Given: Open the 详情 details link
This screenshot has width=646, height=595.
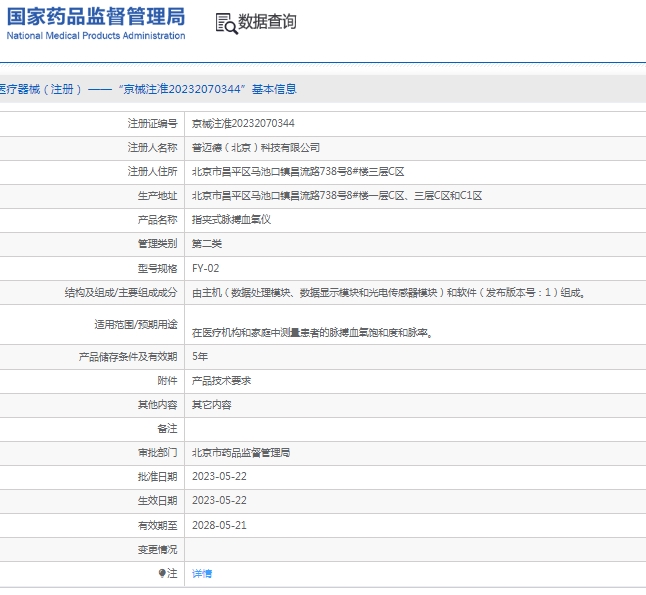Looking at the screenshot, I should point(202,574).
